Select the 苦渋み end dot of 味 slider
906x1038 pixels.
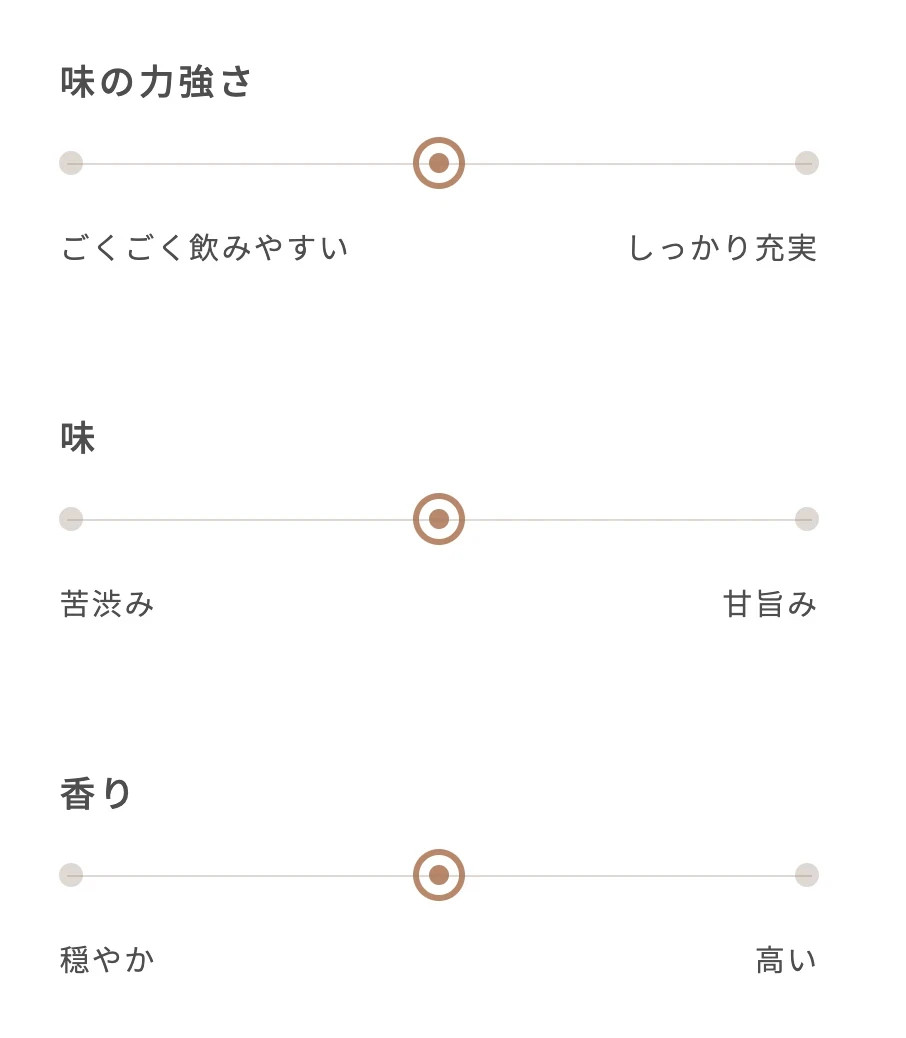tap(71, 519)
